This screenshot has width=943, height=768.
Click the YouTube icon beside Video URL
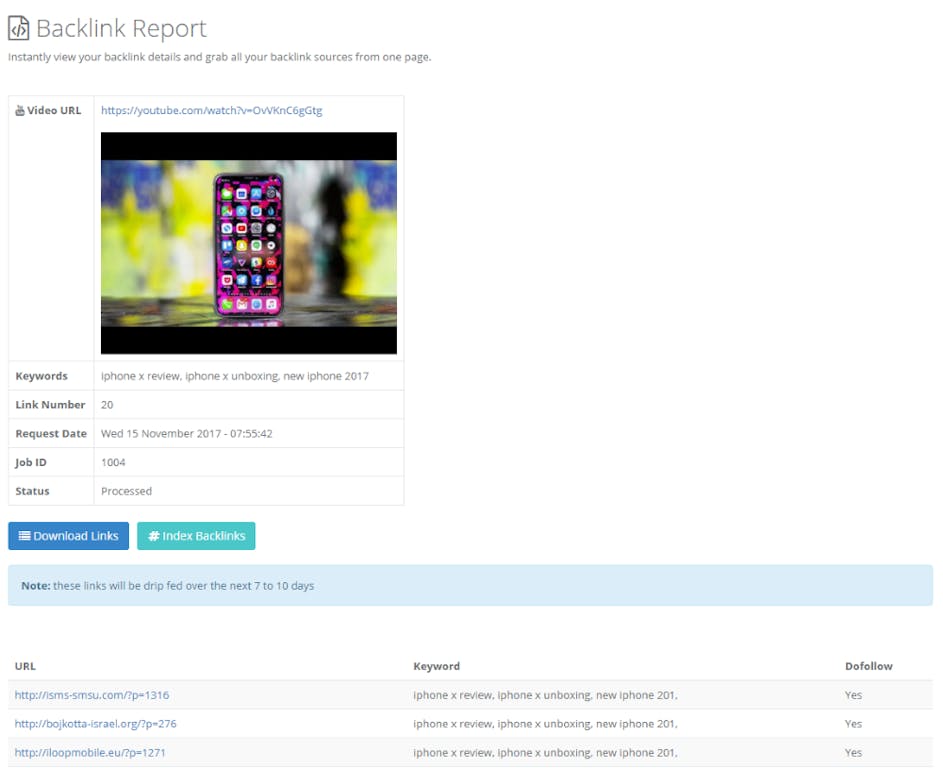click(20, 111)
